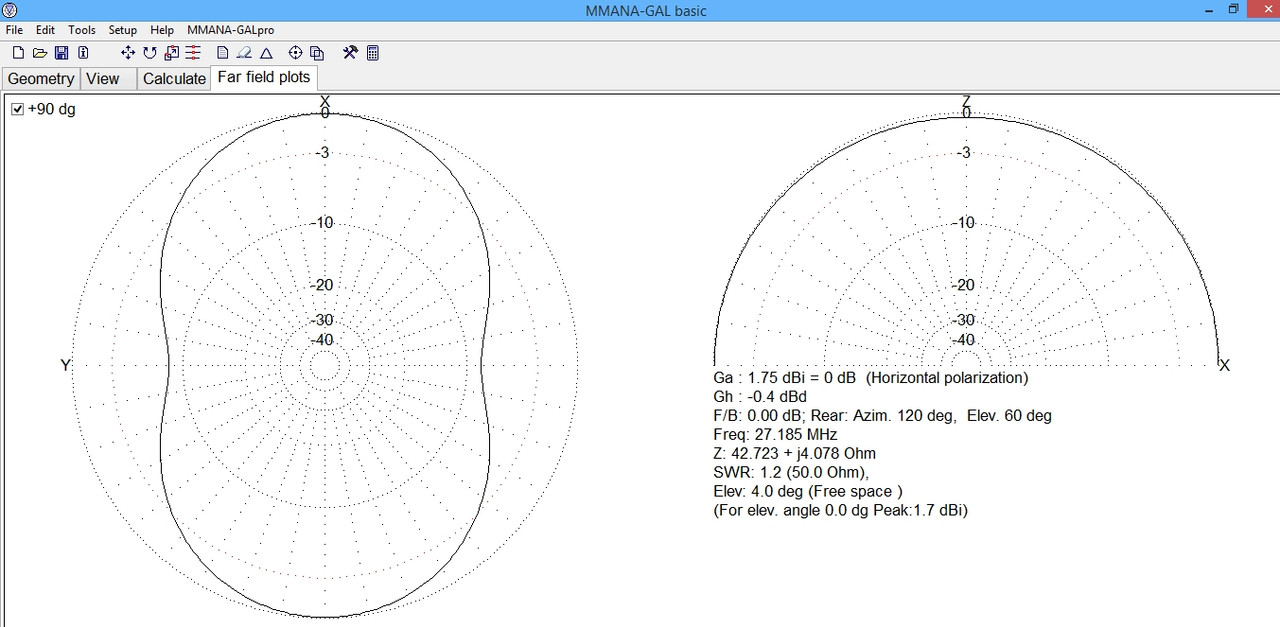Restore down the MMANA-GAL window

pos(1234,10)
